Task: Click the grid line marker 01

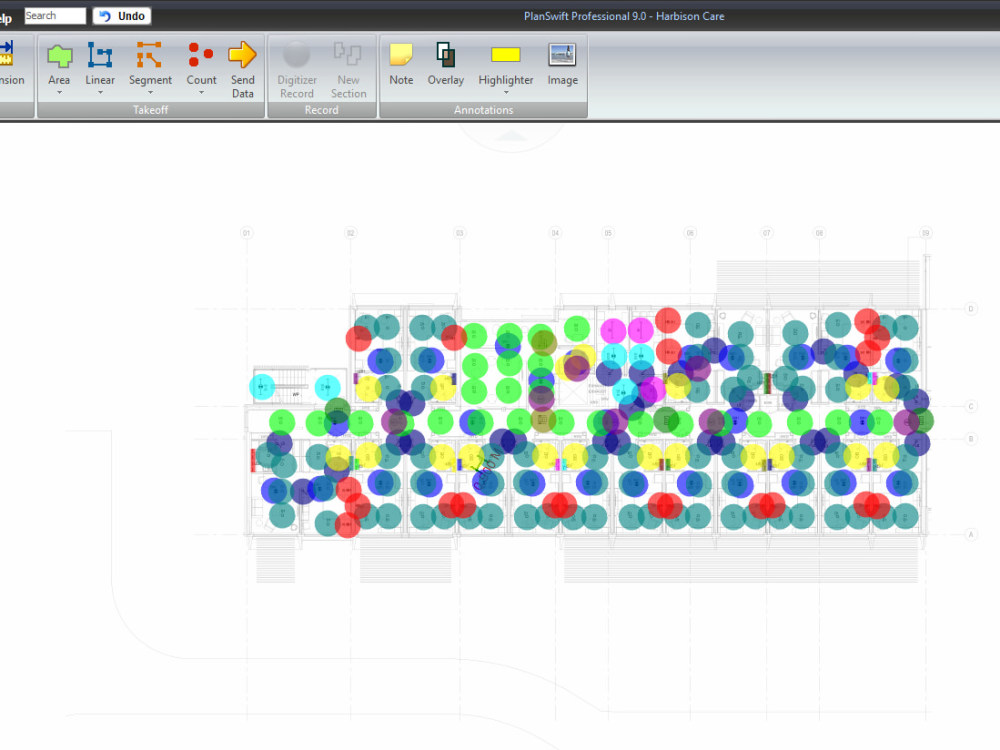Action: click(x=246, y=233)
